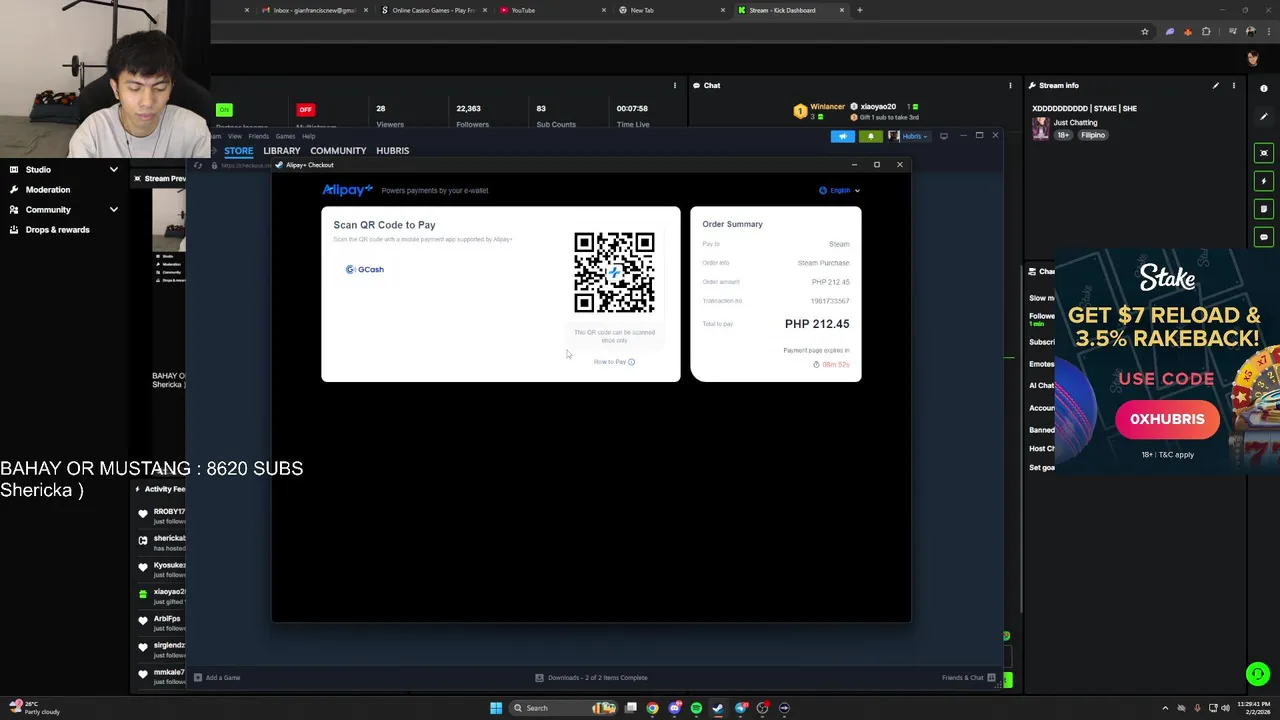Switch to Steam STORE tab
1280x720 pixels.
coord(238,151)
